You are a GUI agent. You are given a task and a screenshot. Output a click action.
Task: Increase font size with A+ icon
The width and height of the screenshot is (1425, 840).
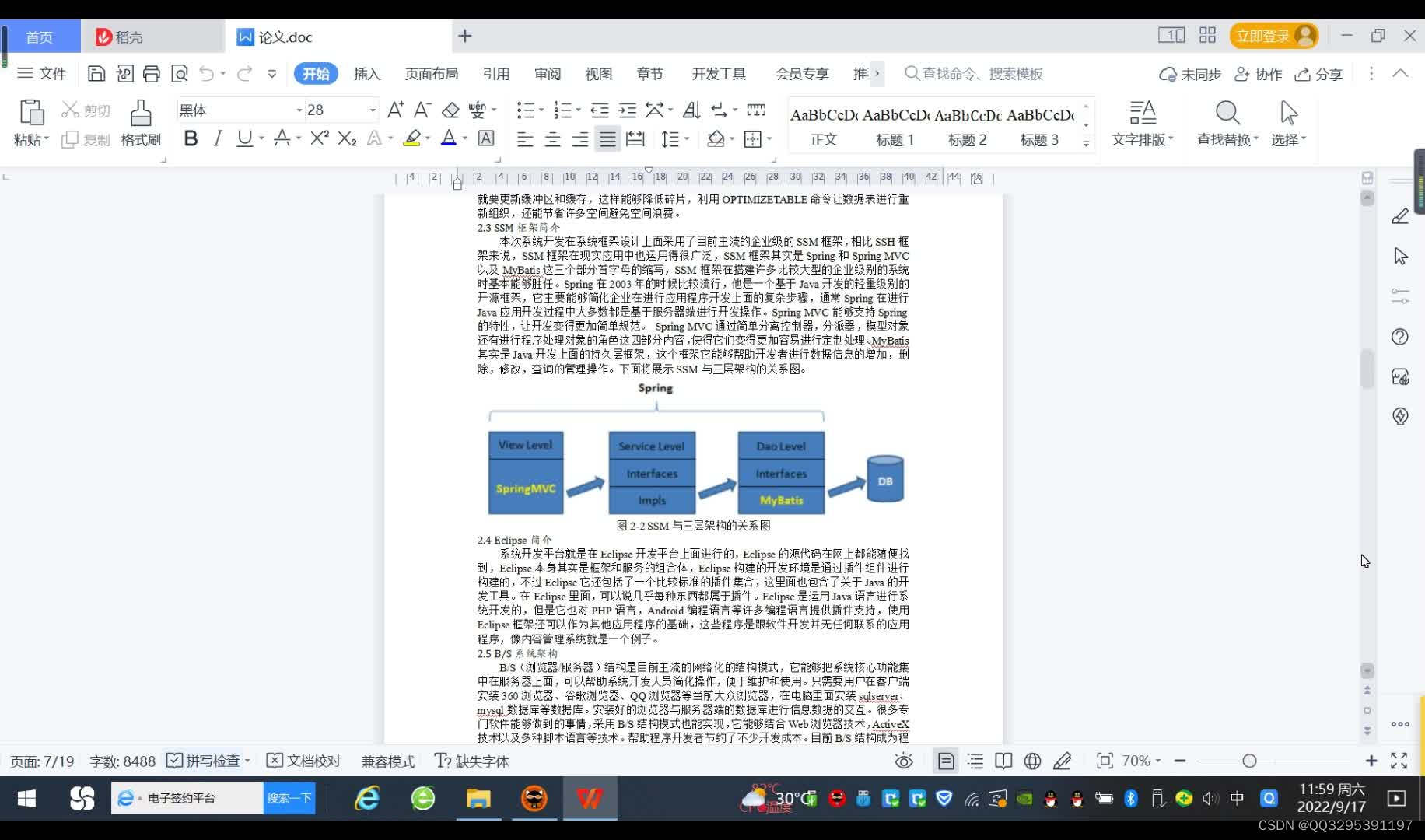[395, 110]
